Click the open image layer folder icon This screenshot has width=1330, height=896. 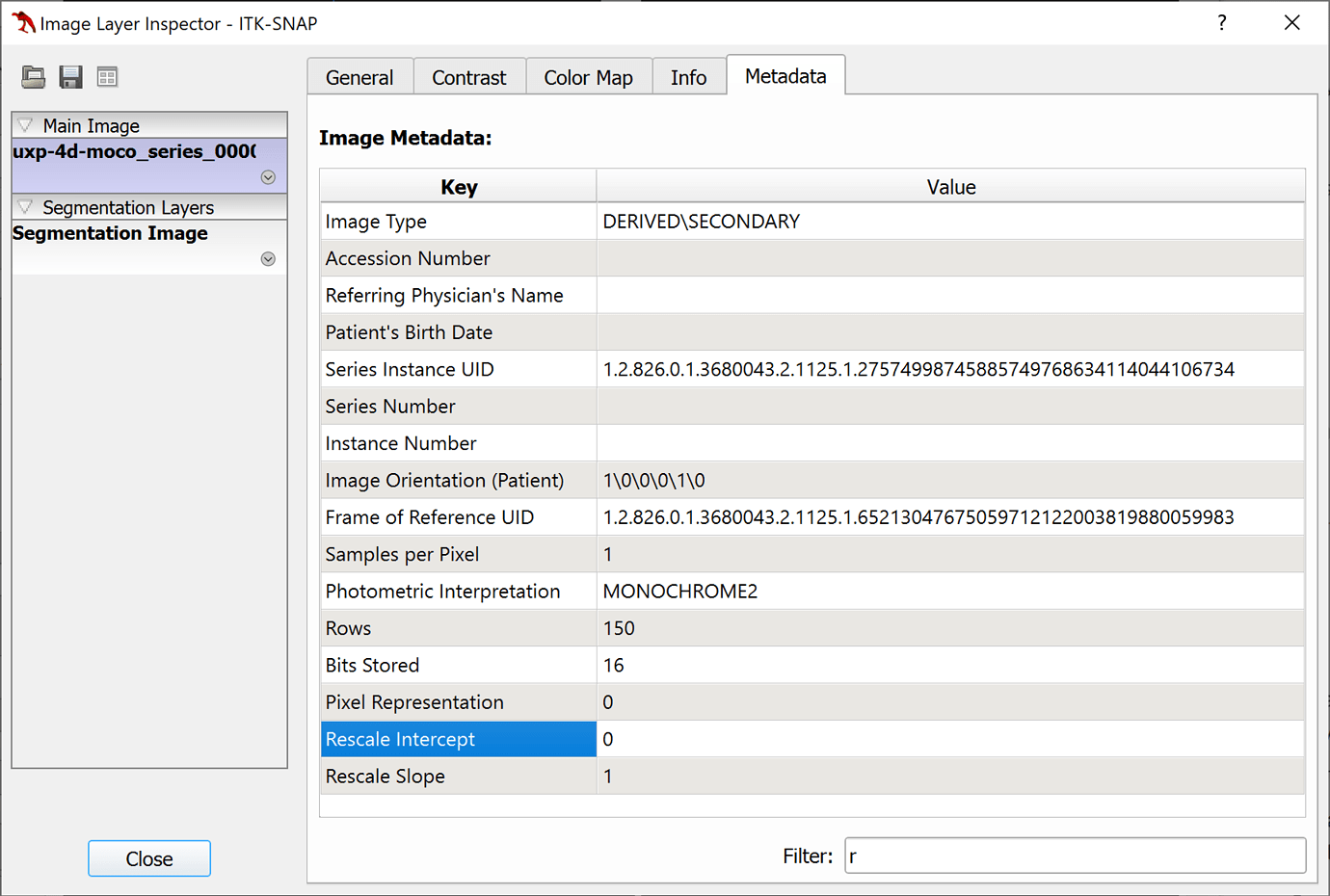34,77
